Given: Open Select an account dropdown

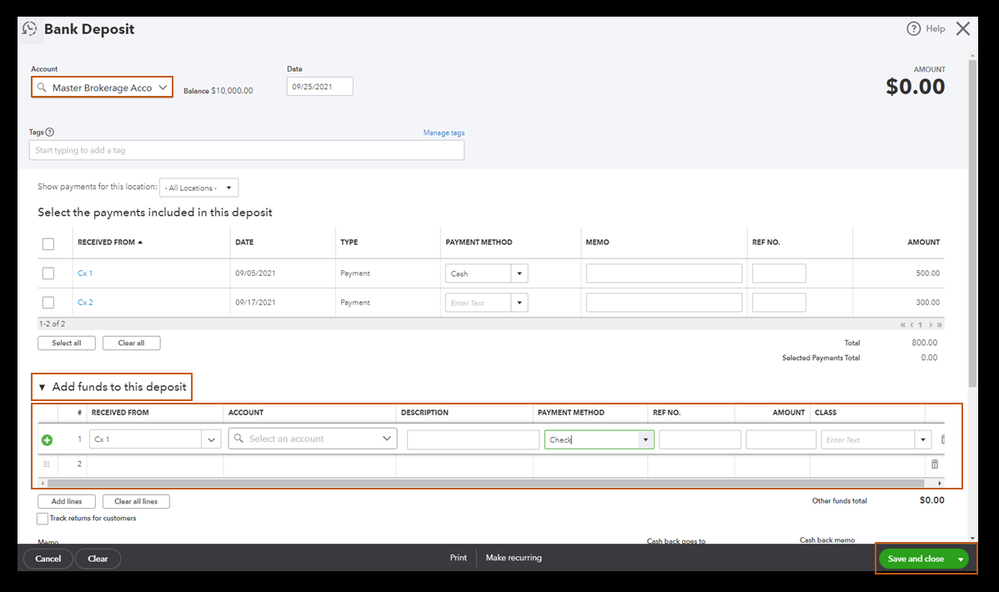Looking at the screenshot, I should (x=387, y=438).
